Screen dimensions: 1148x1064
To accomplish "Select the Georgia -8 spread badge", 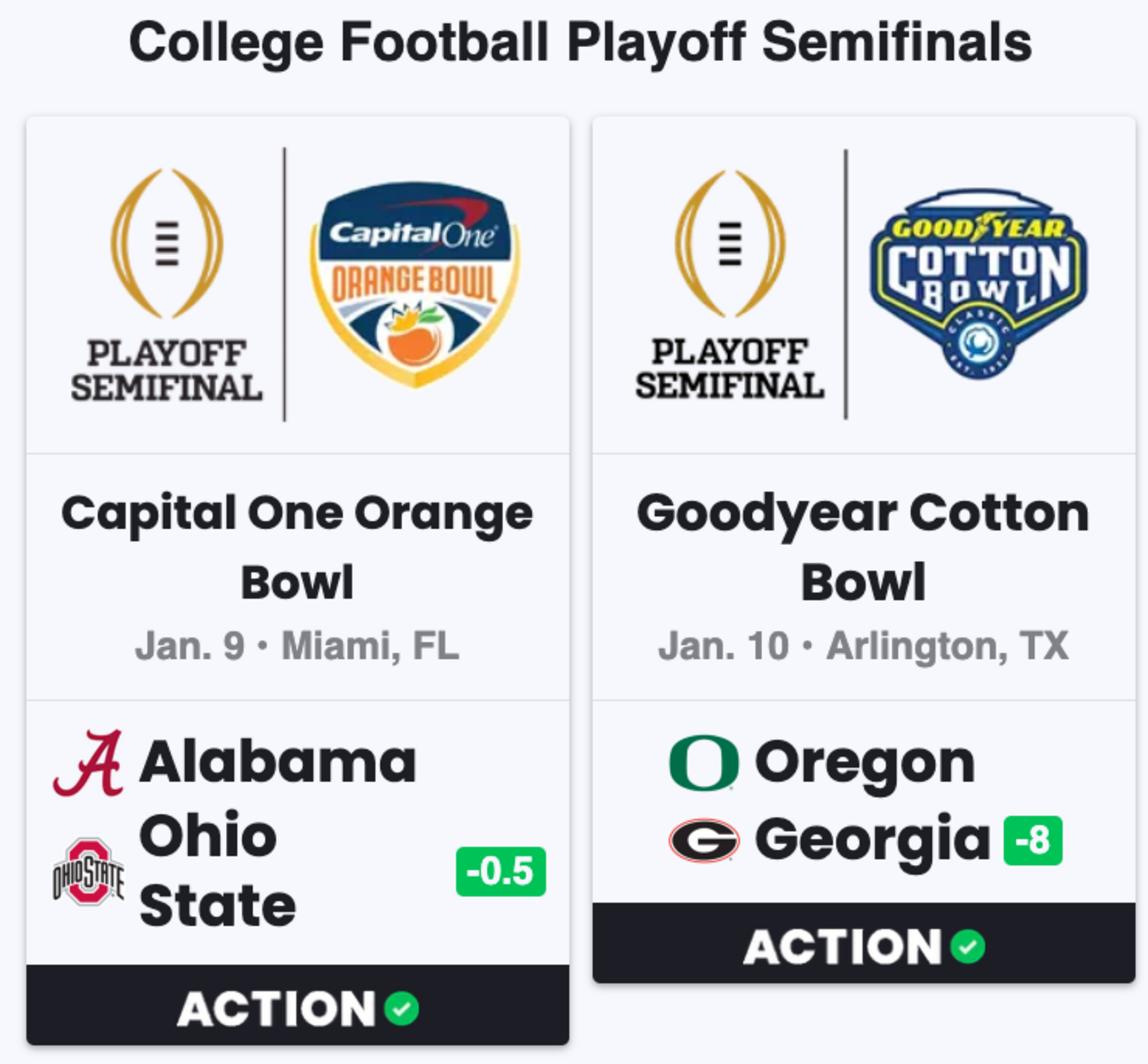I will (x=1033, y=840).
